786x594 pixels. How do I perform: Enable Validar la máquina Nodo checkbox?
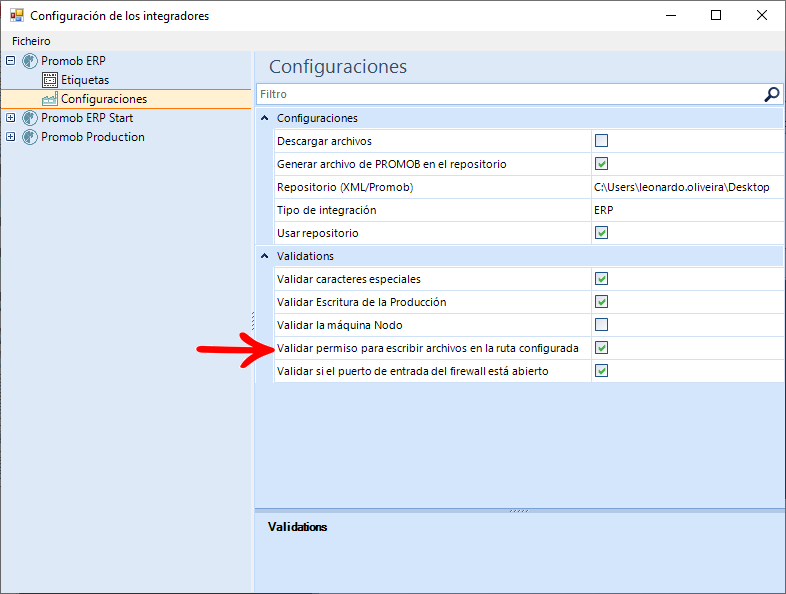(602, 325)
